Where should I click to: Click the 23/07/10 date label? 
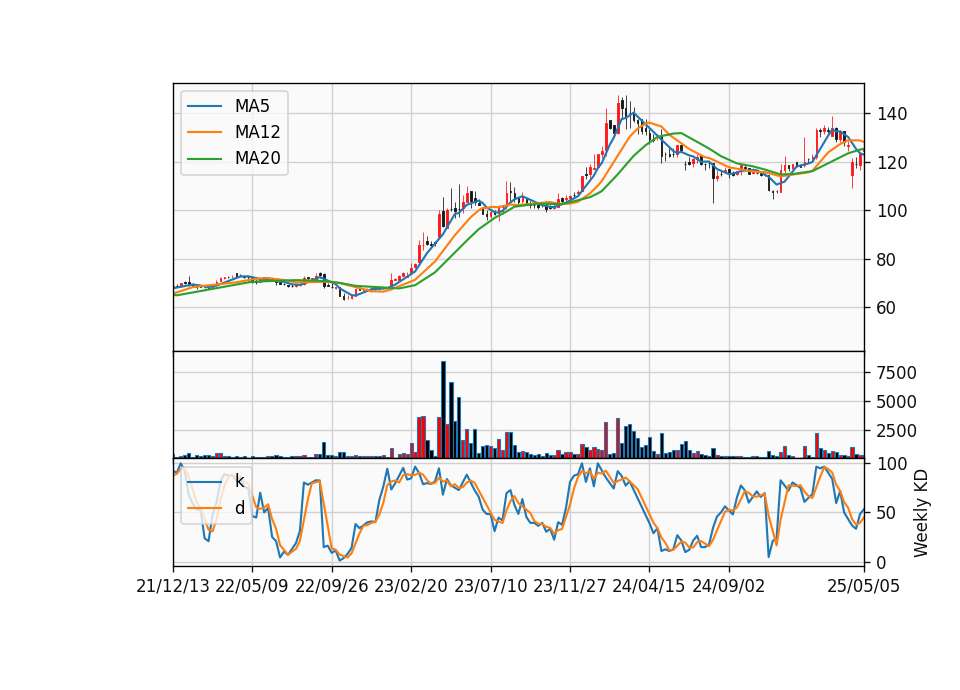click(x=490, y=587)
